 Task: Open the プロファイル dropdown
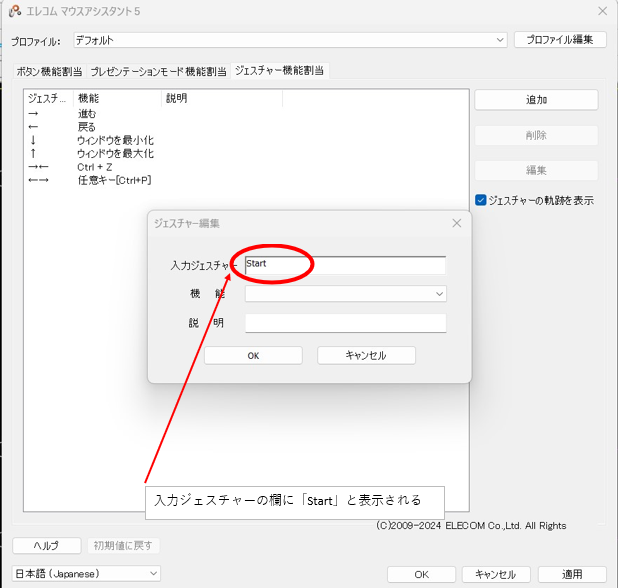click(290, 40)
